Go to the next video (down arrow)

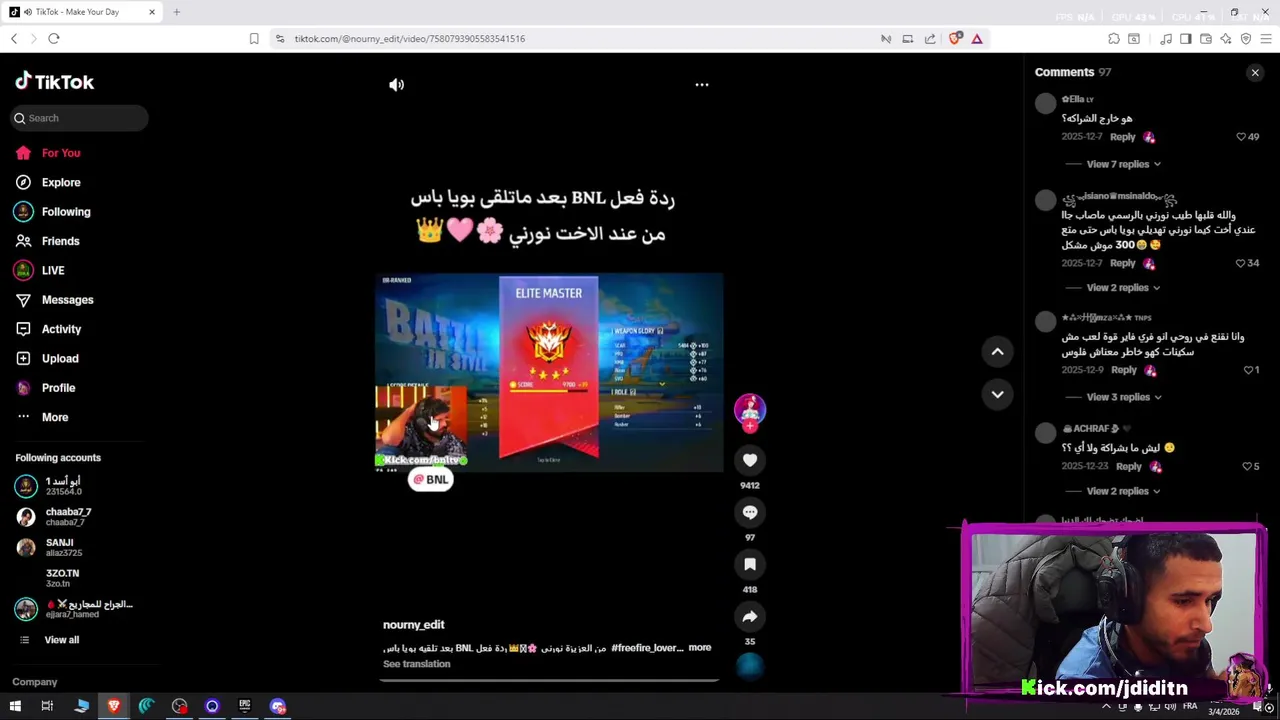coord(997,394)
